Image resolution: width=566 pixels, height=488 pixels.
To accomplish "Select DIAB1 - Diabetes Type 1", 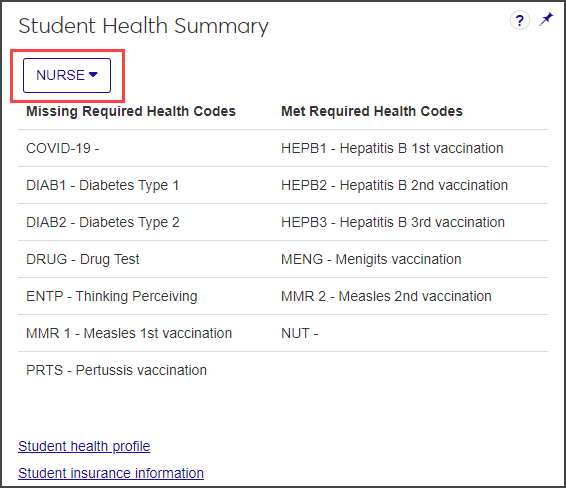I will pos(103,186).
